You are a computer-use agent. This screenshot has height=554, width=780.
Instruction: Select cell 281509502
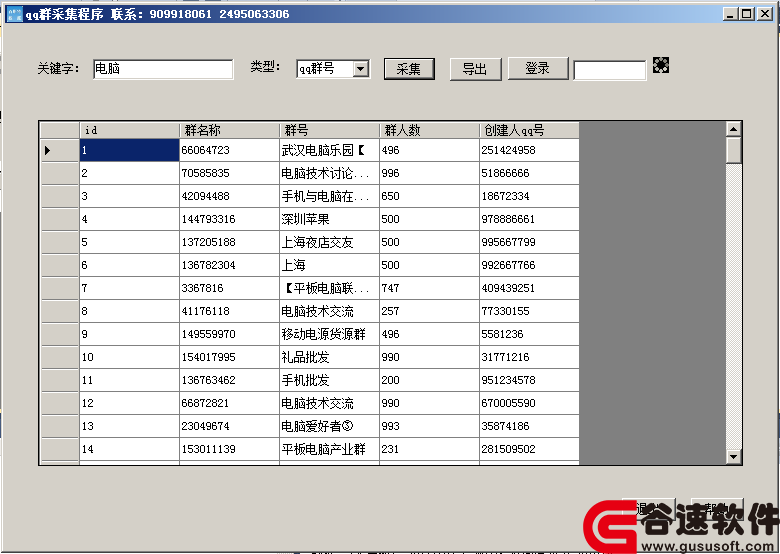click(529, 449)
